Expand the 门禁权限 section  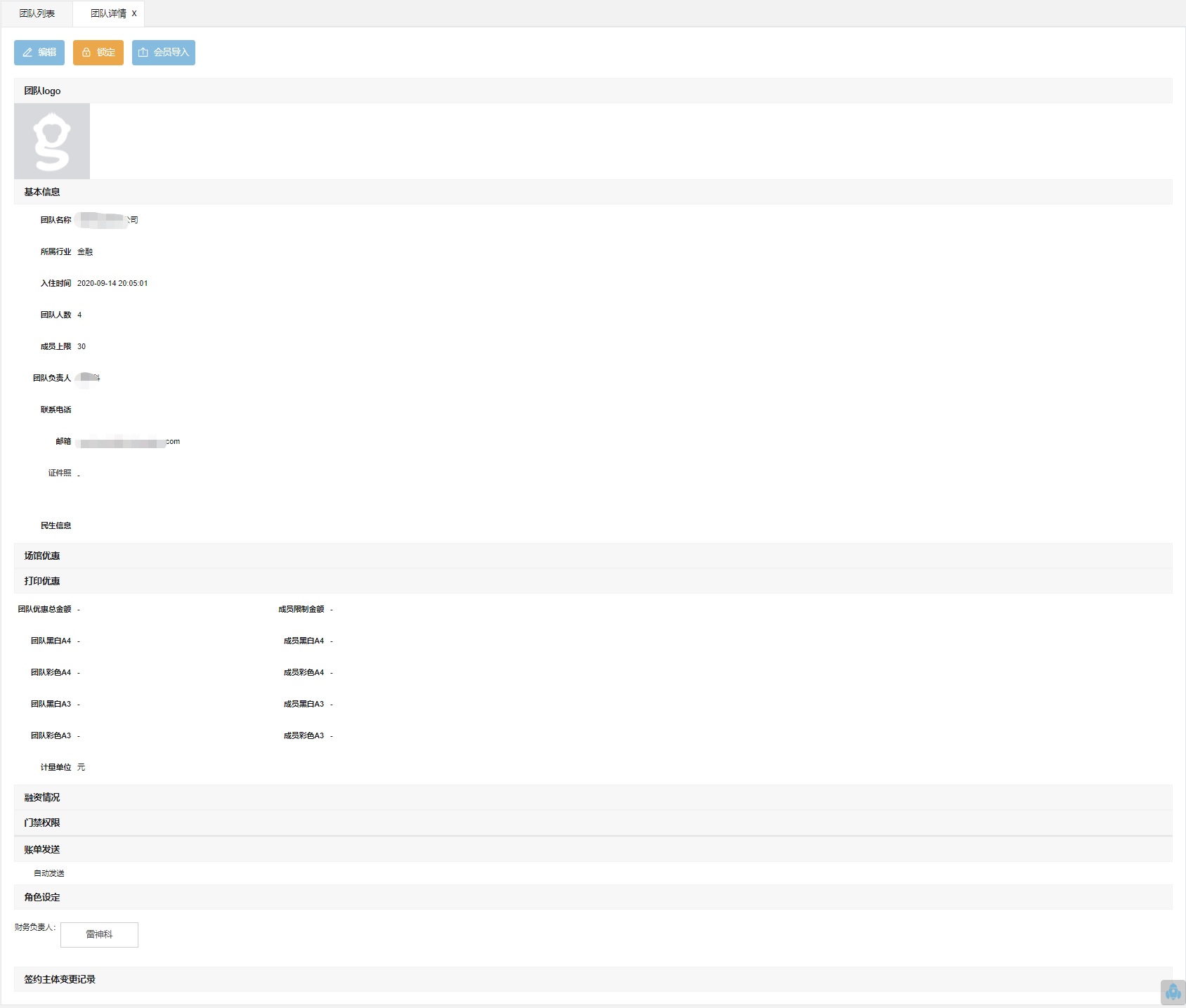tap(42, 823)
